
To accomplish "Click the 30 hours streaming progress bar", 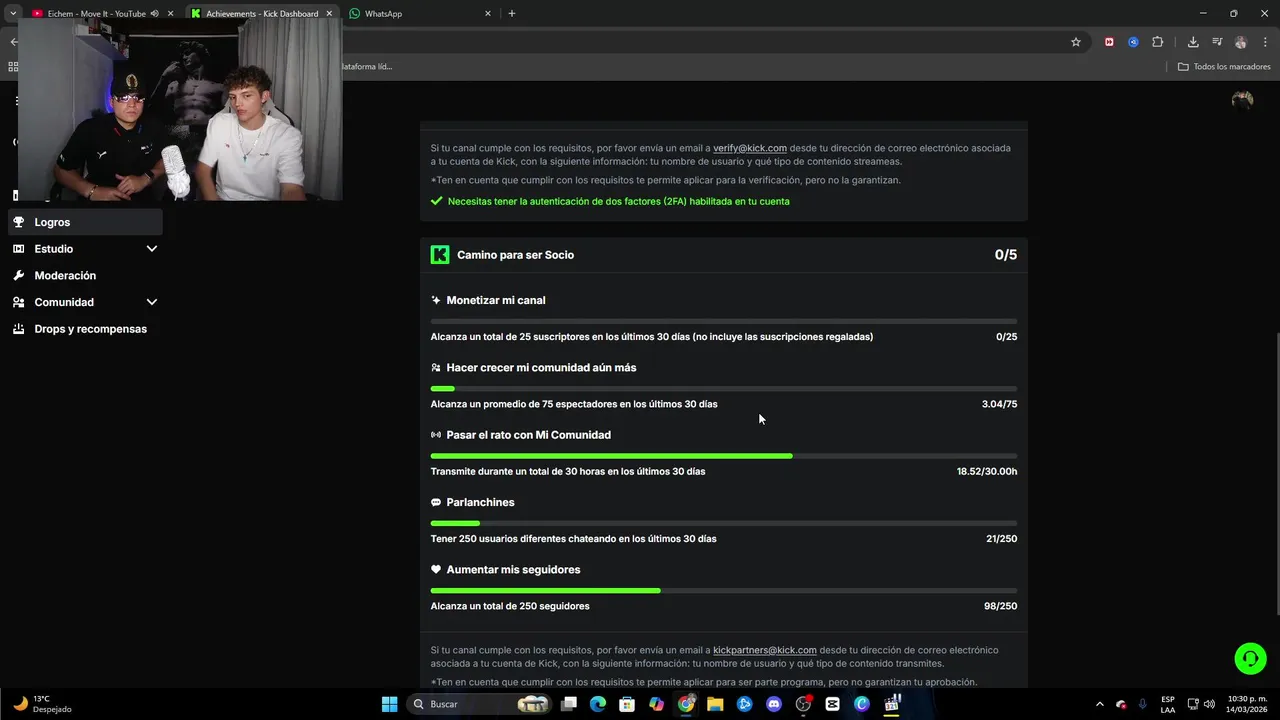I will [x=724, y=456].
